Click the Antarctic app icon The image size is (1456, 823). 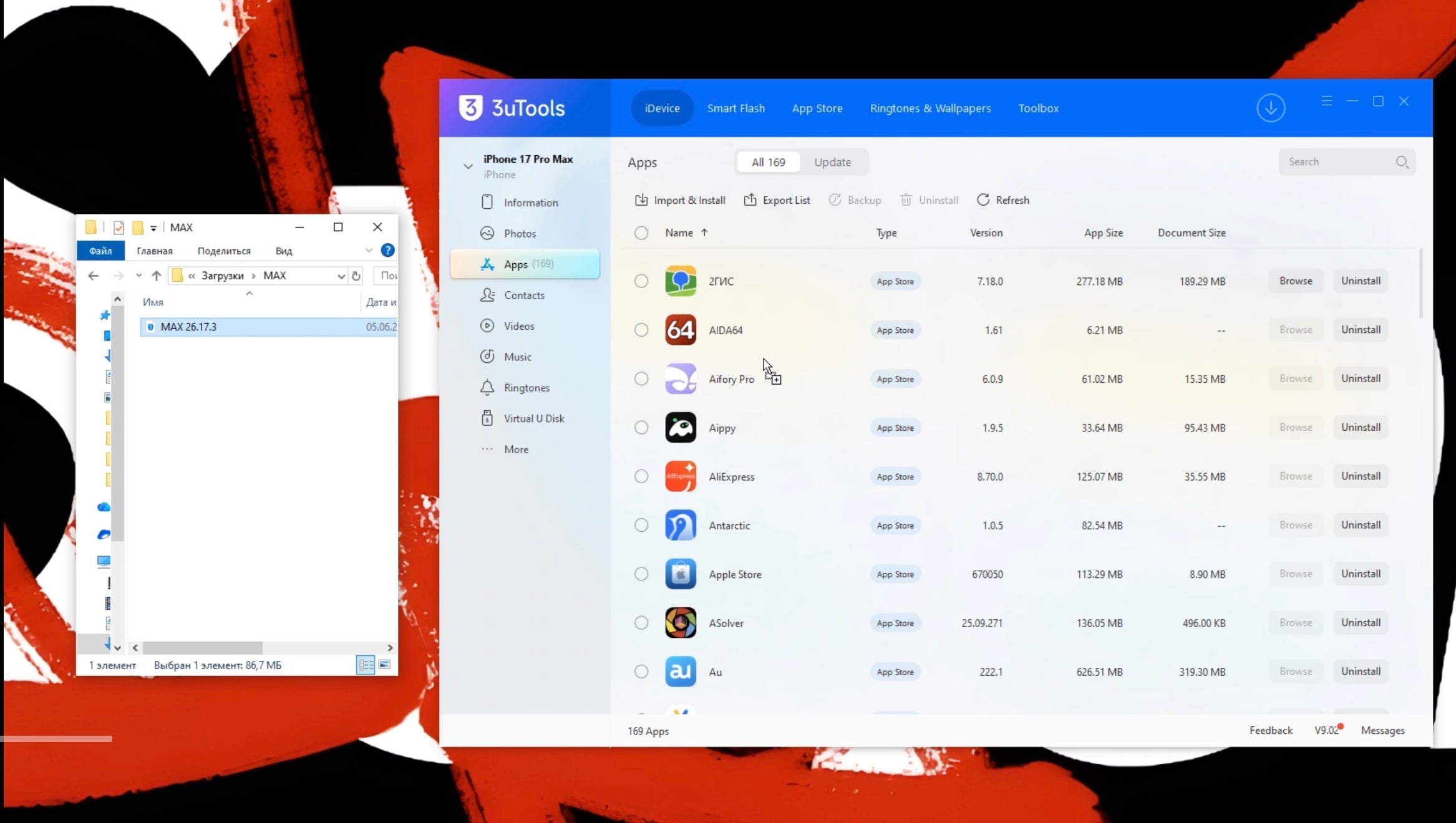coord(680,525)
